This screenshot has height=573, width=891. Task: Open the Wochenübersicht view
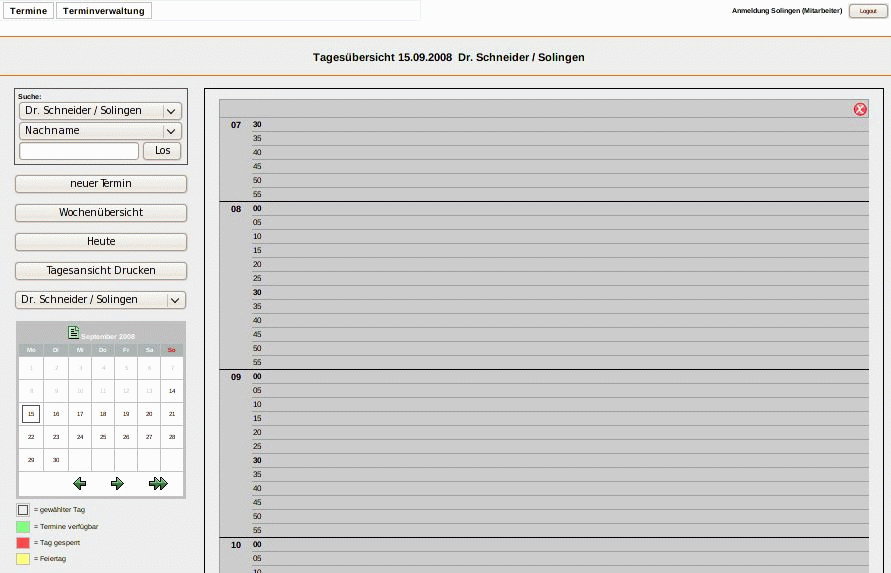point(101,213)
